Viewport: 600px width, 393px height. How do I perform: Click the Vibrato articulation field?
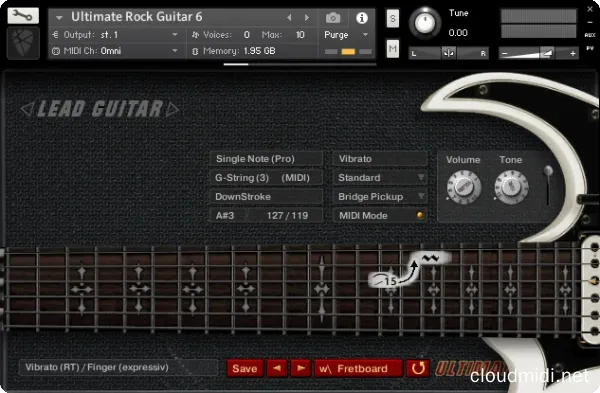(380, 159)
